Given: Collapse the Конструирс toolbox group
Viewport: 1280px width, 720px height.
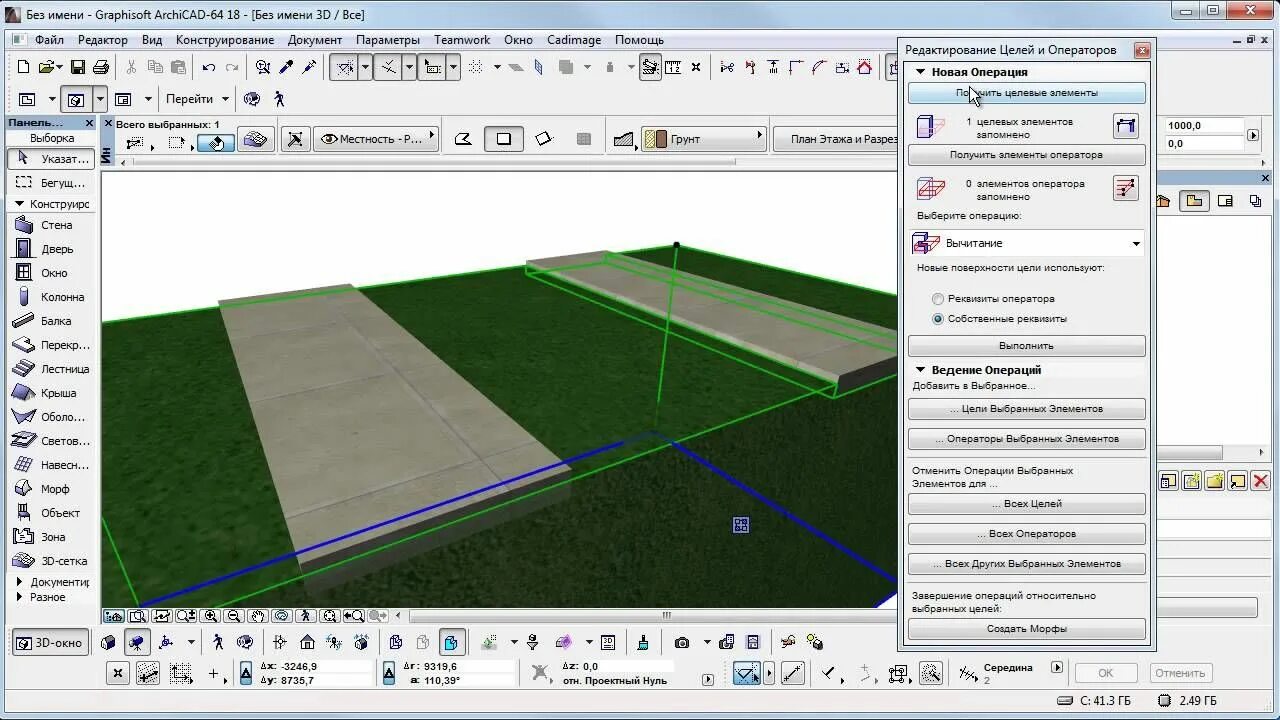Looking at the screenshot, I should pos(19,204).
